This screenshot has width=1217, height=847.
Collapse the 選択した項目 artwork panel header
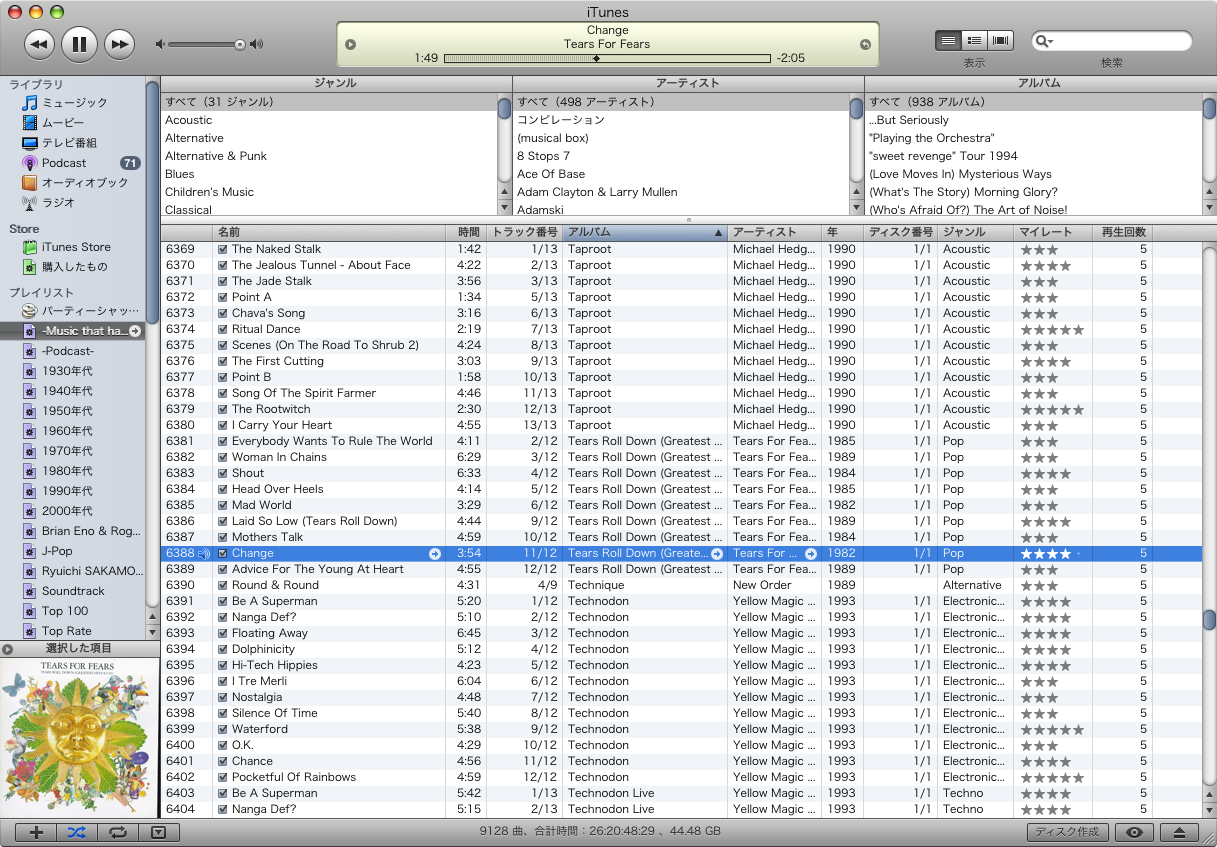(79, 649)
